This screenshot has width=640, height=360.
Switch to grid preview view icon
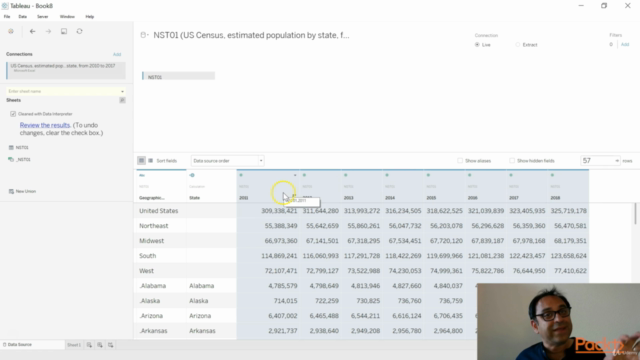(x=141, y=161)
